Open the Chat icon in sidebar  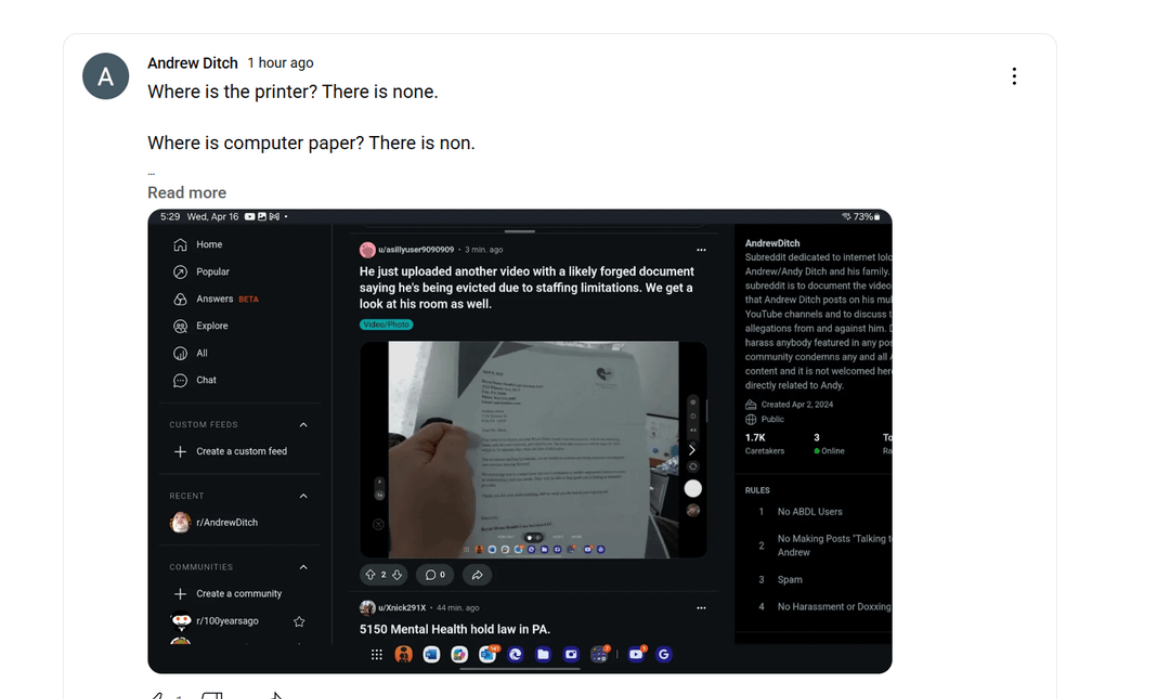point(180,380)
